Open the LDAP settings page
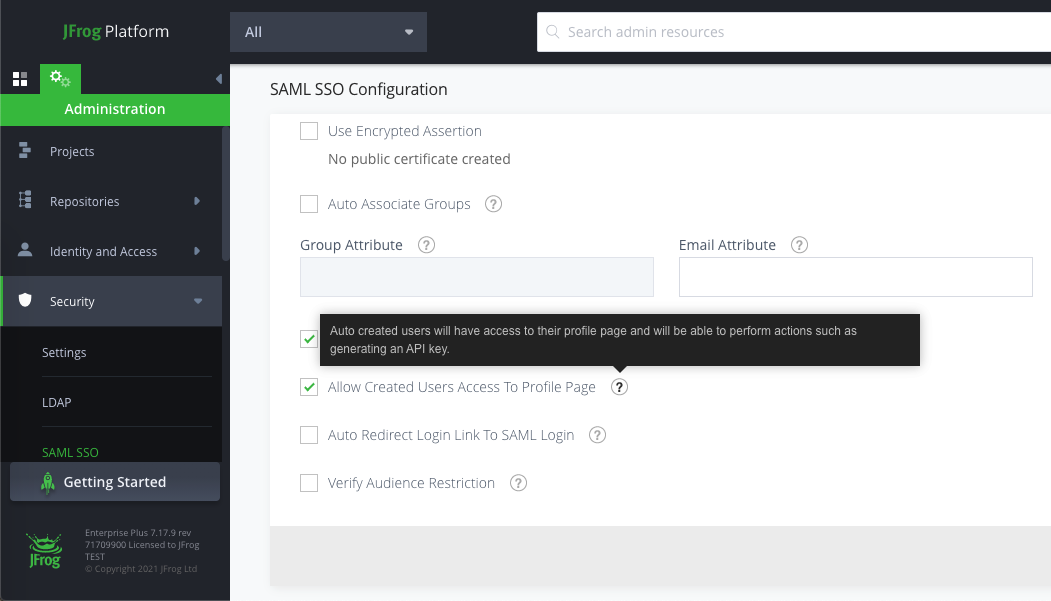Image resolution: width=1051 pixels, height=601 pixels. tap(57, 402)
